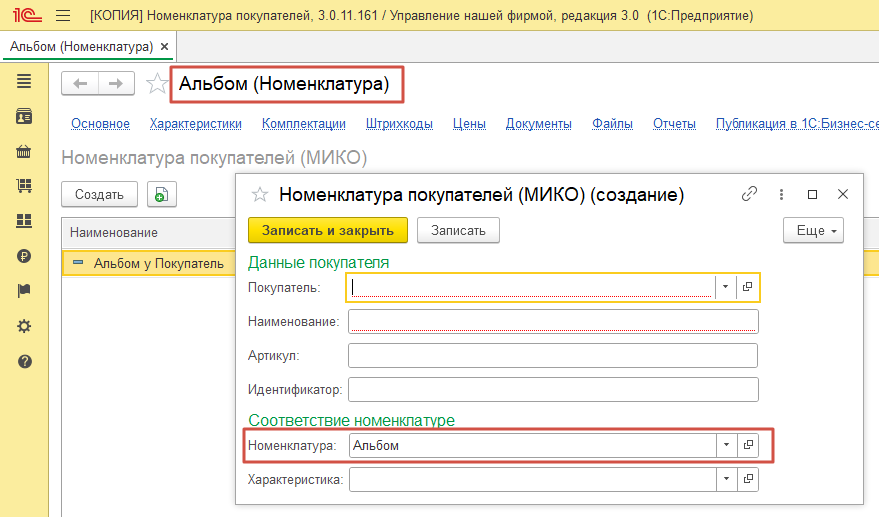Viewport: 879px width, 517px height.
Task: Click the Записать и закрыть button
Action: click(328, 230)
